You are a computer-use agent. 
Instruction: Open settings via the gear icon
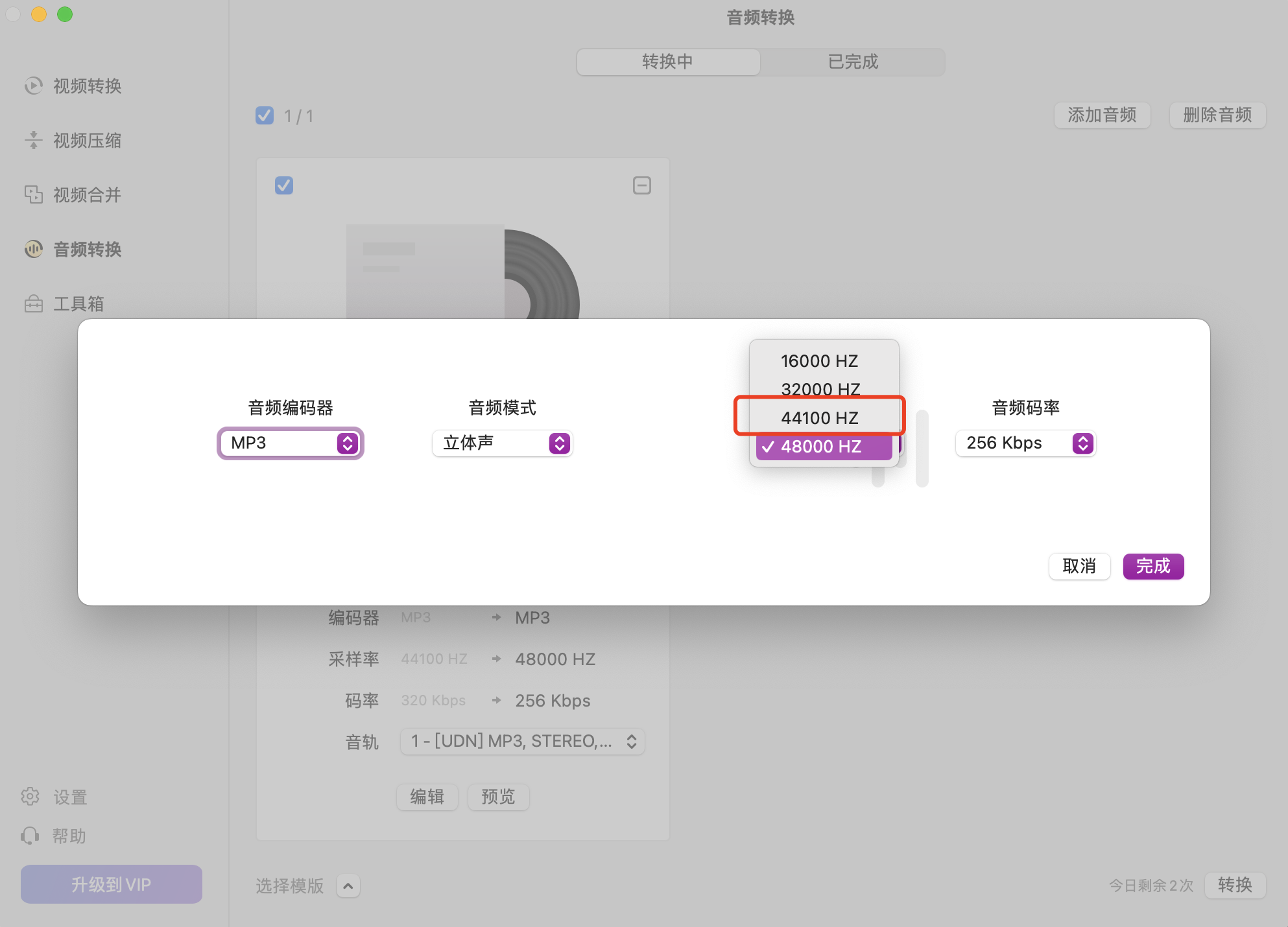(x=30, y=796)
